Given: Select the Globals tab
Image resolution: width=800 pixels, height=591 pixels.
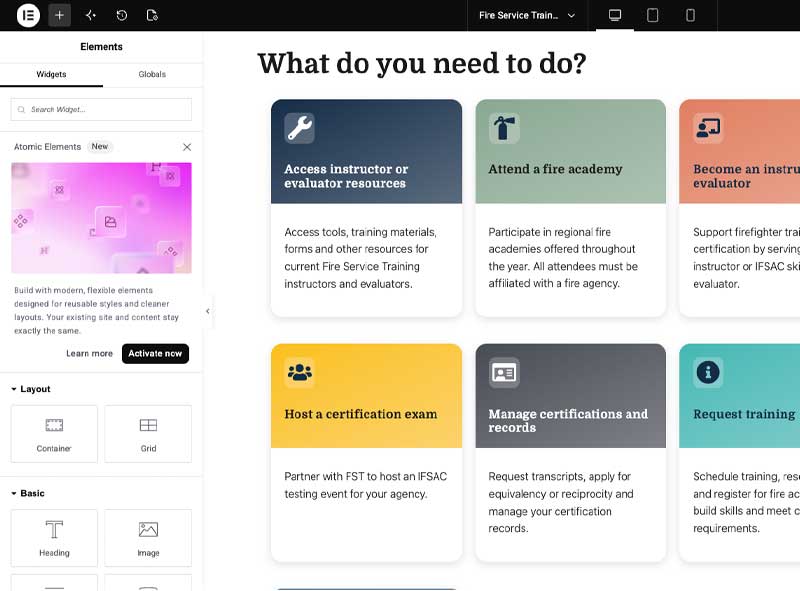Looking at the screenshot, I should click(152, 75).
